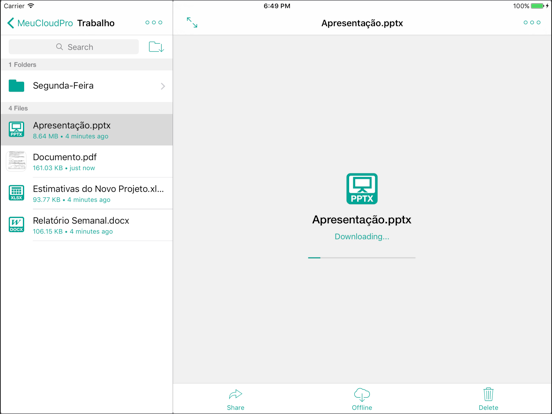The height and width of the screenshot is (414, 552).
Task: Click the XLSX file icon
Action: click(16, 193)
